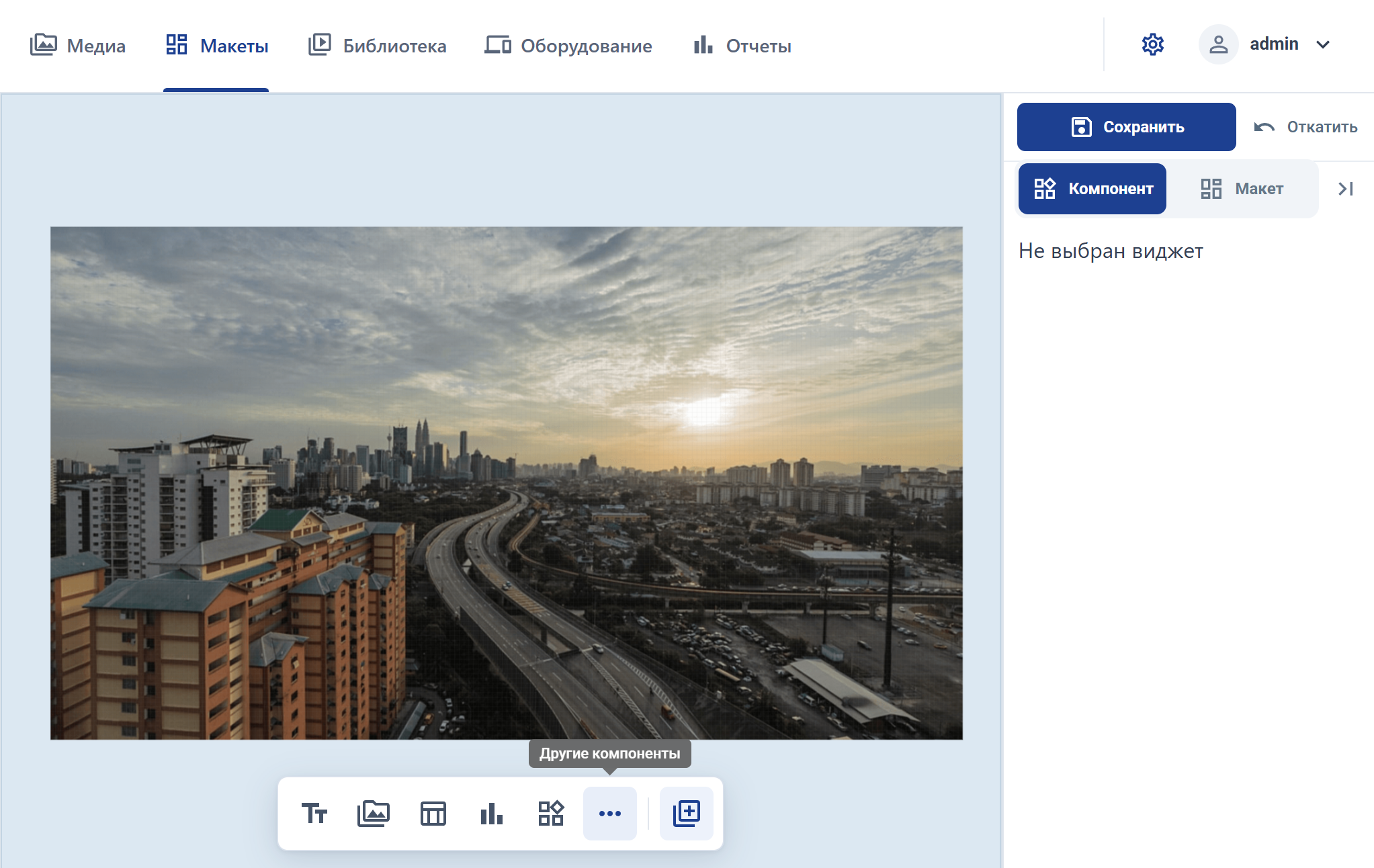This screenshot has width=1374, height=868.
Task: Open other components (three dots)
Action: 610,814
